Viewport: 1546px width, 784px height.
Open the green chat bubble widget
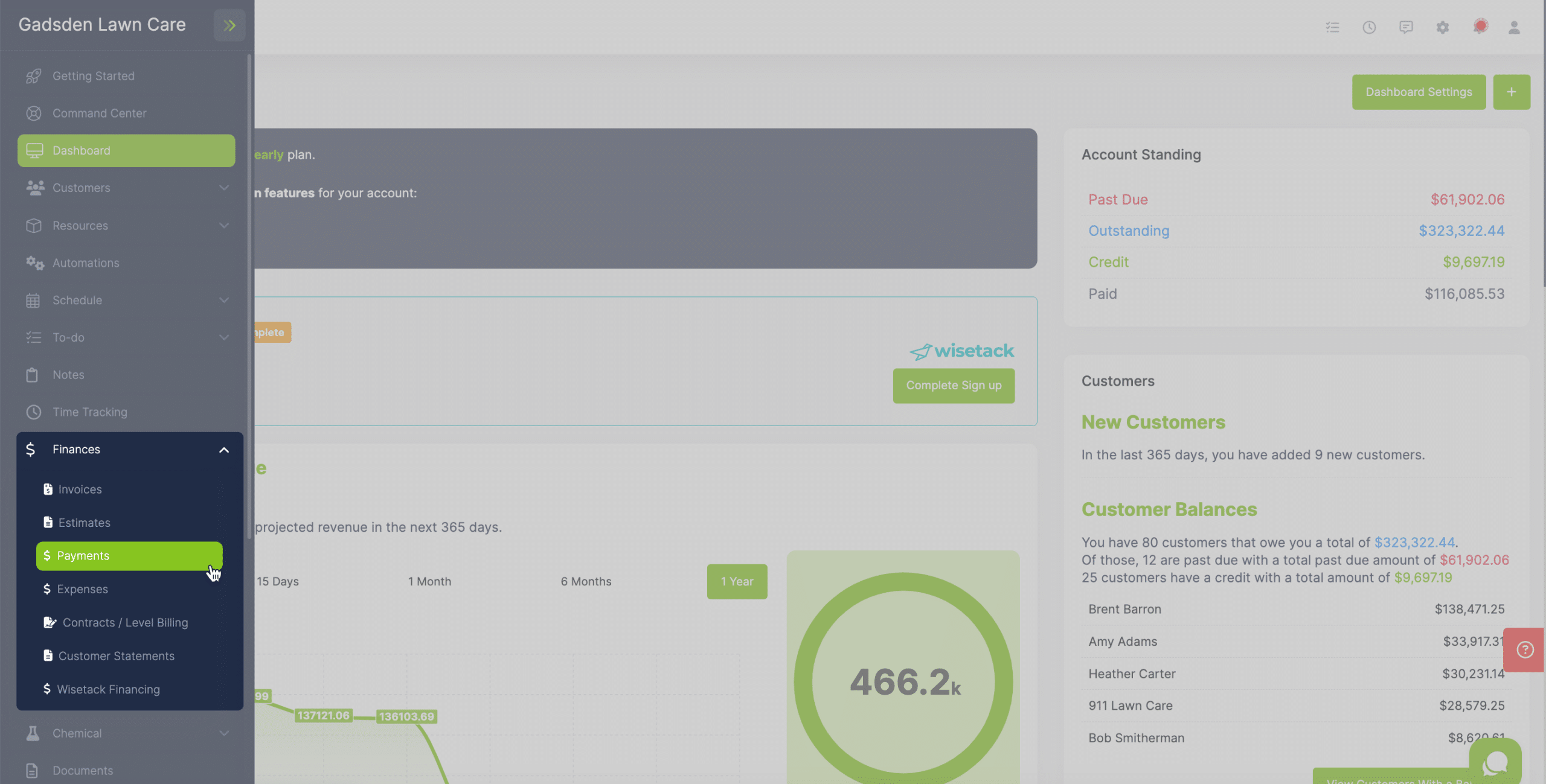coord(1495,763)
